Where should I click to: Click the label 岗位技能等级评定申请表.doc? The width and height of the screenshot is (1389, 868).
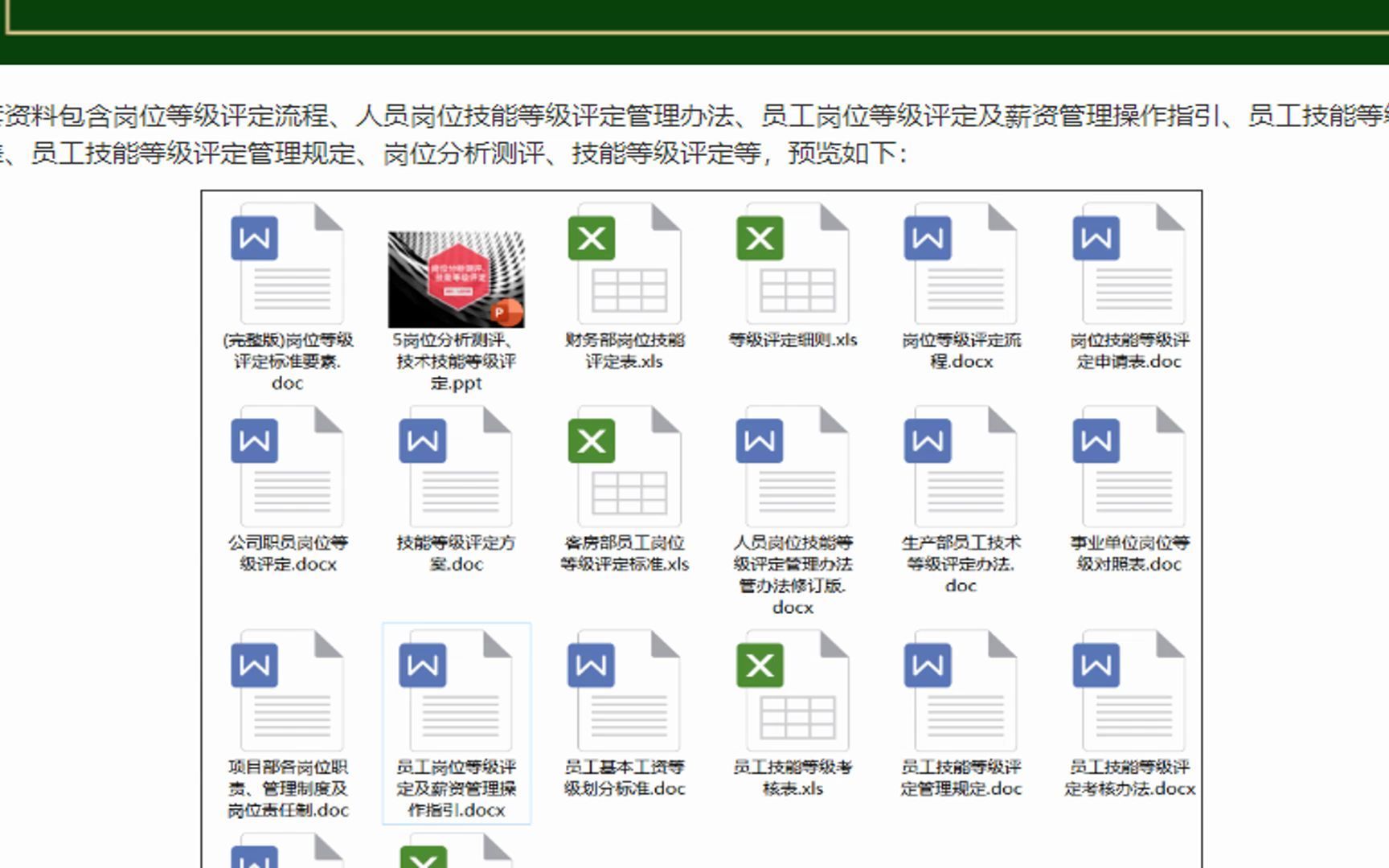(x=1129, y=350)
